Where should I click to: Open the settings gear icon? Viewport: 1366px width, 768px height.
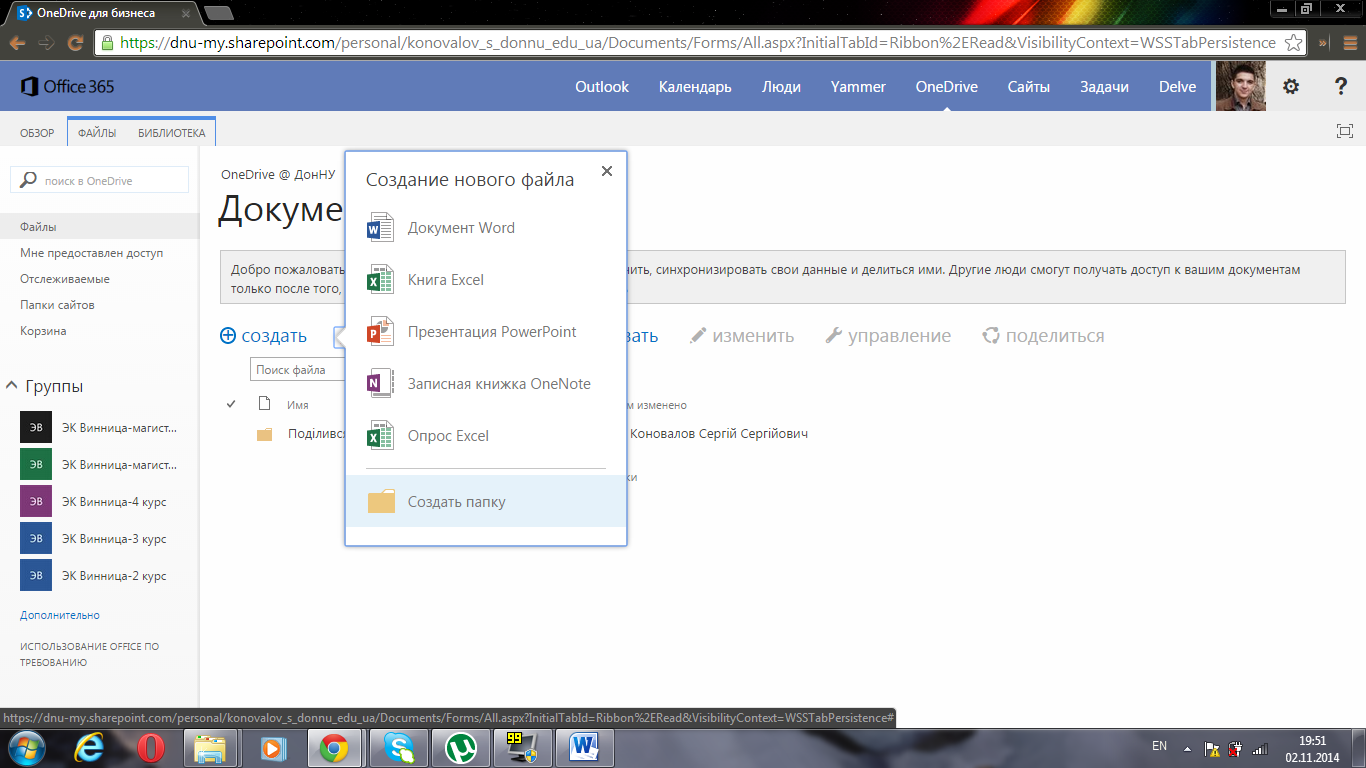click(1291, 87)
